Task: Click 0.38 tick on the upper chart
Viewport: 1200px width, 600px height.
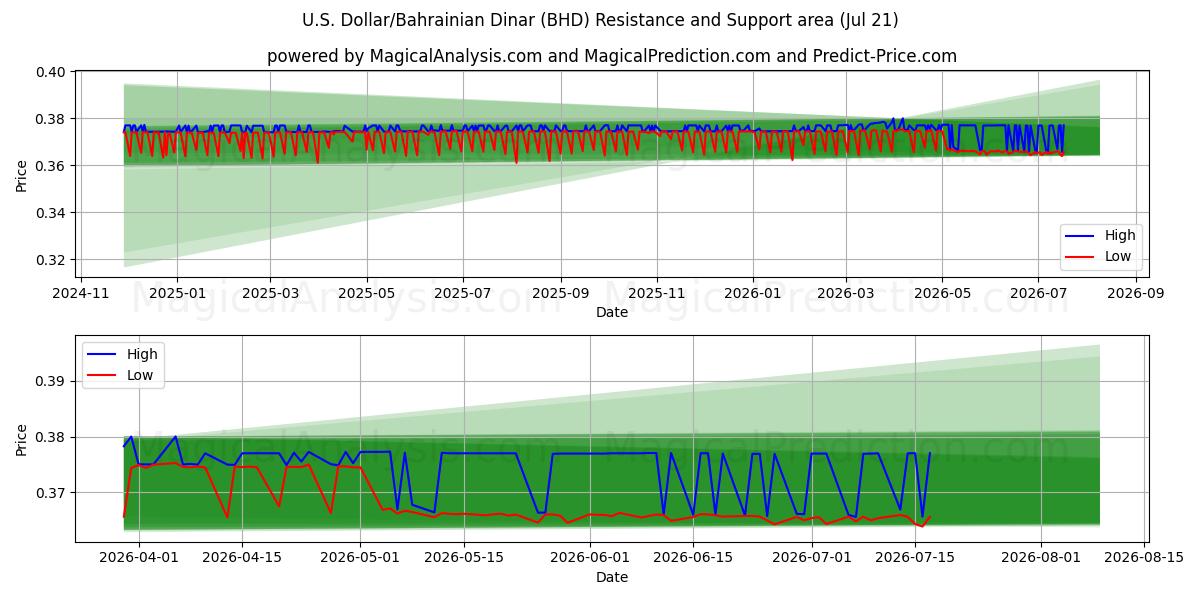Action: [x=53, y=119]
